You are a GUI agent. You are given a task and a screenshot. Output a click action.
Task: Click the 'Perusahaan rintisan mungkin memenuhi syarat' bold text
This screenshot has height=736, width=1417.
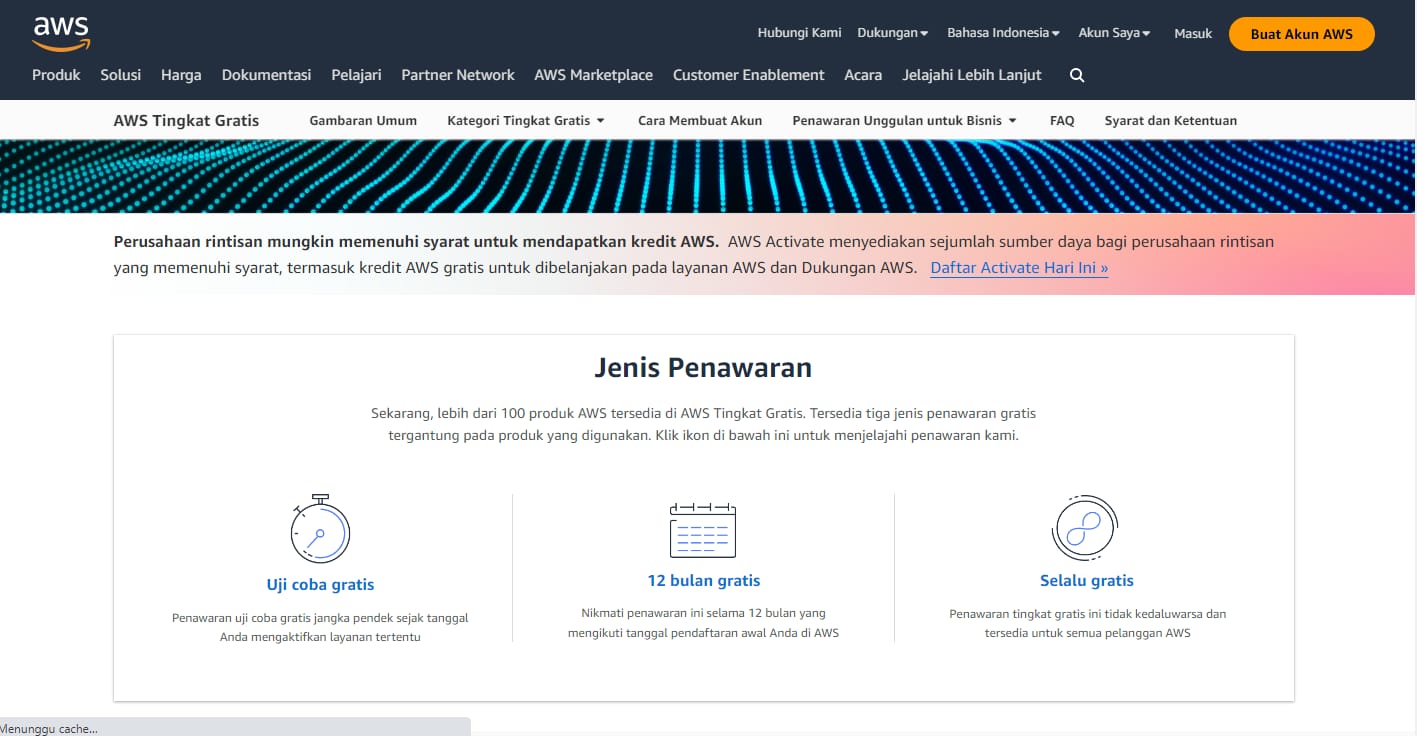(x=416, y=241)
